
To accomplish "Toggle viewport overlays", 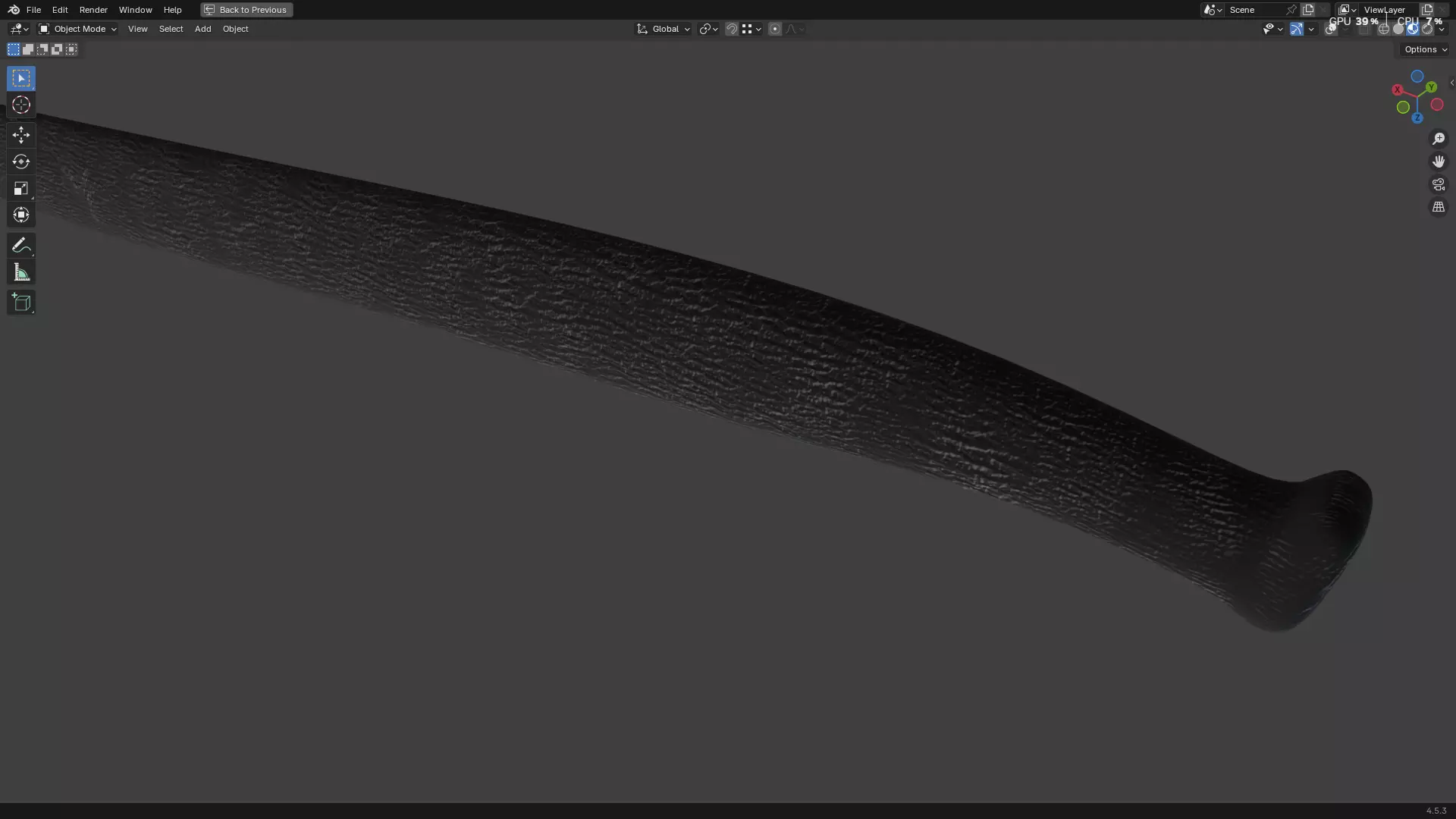I will click(1331, 30).
